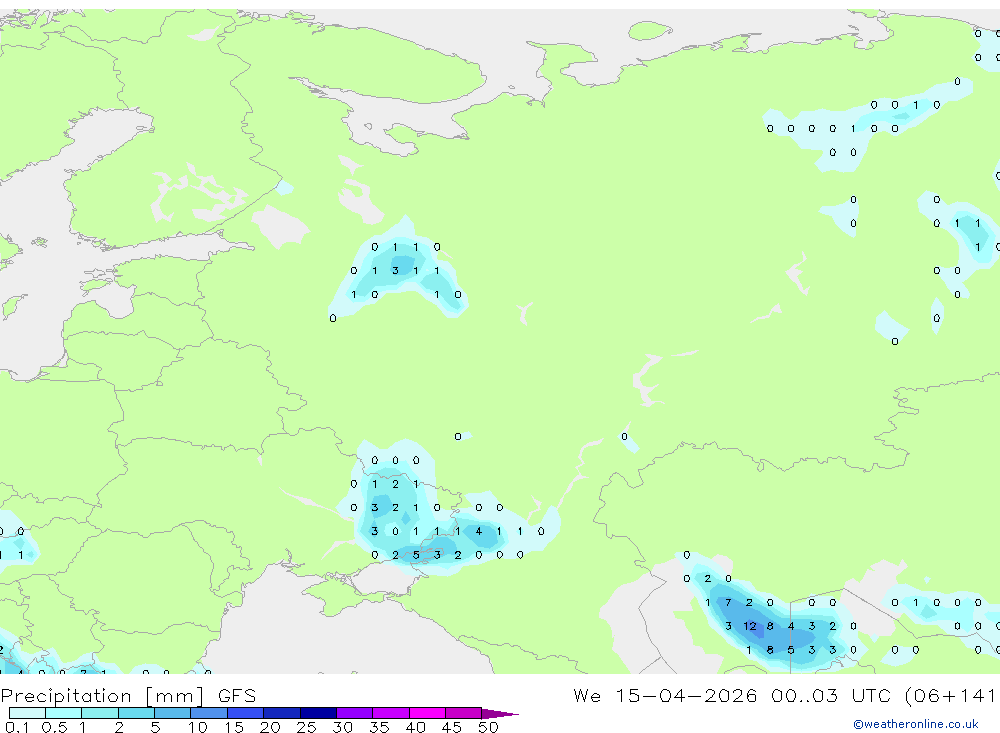The height and width of the screenshot is (733, 1000).
Task: Click the 50 legend label
Action: point(488,727)
